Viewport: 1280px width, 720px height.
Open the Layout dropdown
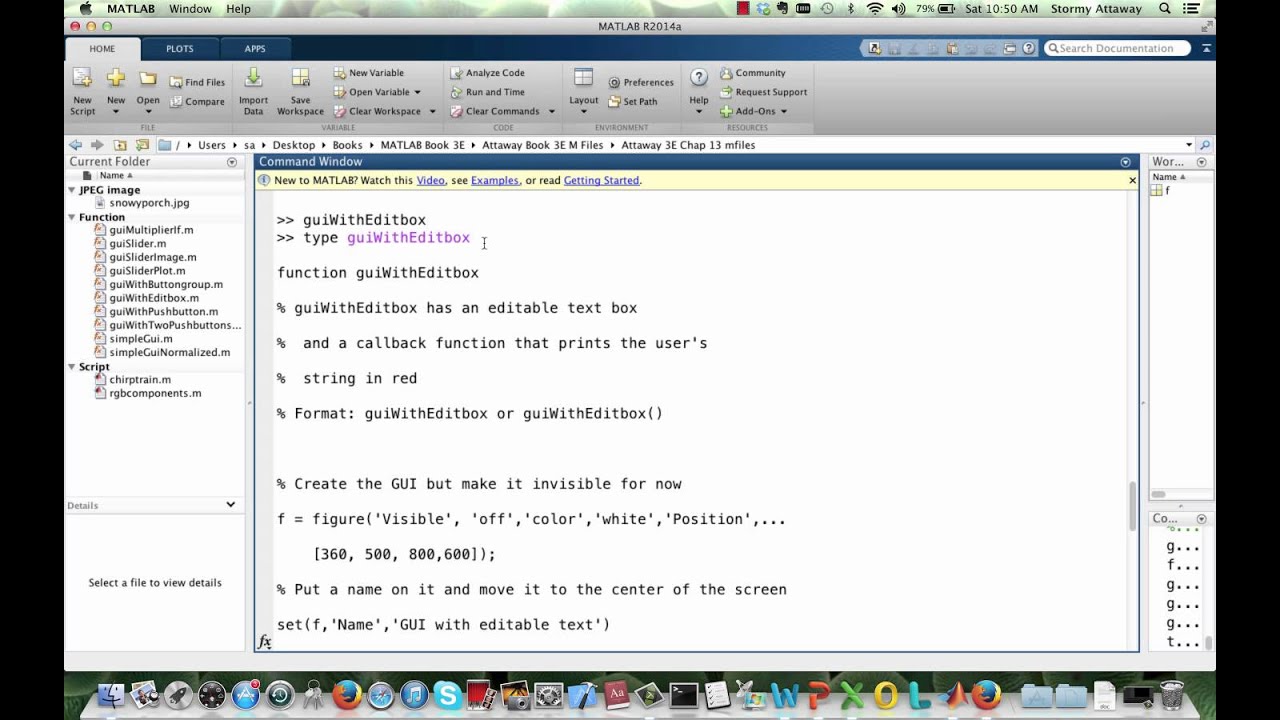584,111
